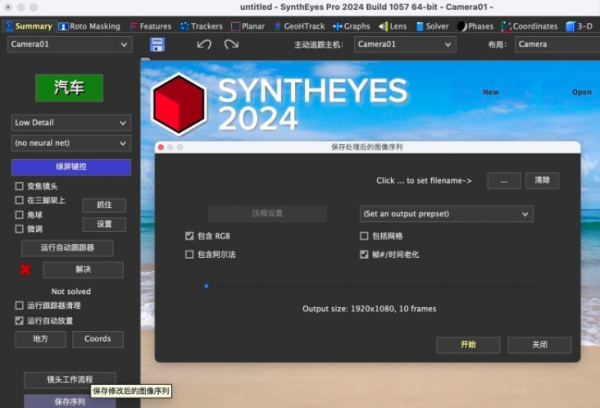Open the Summary room tab
This screenshot has height=408, width=600.
tap(29, 26)
